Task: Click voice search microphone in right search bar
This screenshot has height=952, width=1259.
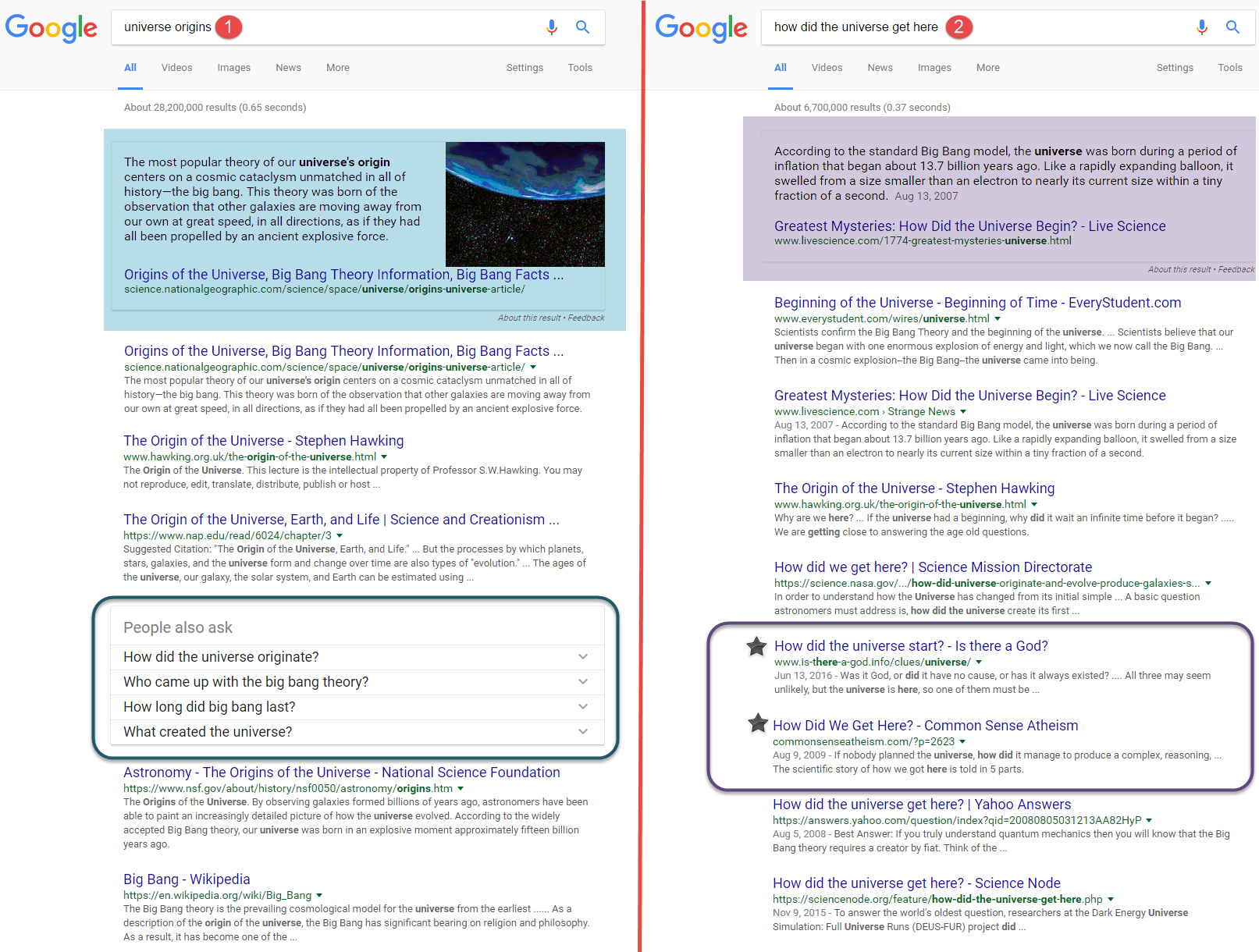Action: (1201, 27)
